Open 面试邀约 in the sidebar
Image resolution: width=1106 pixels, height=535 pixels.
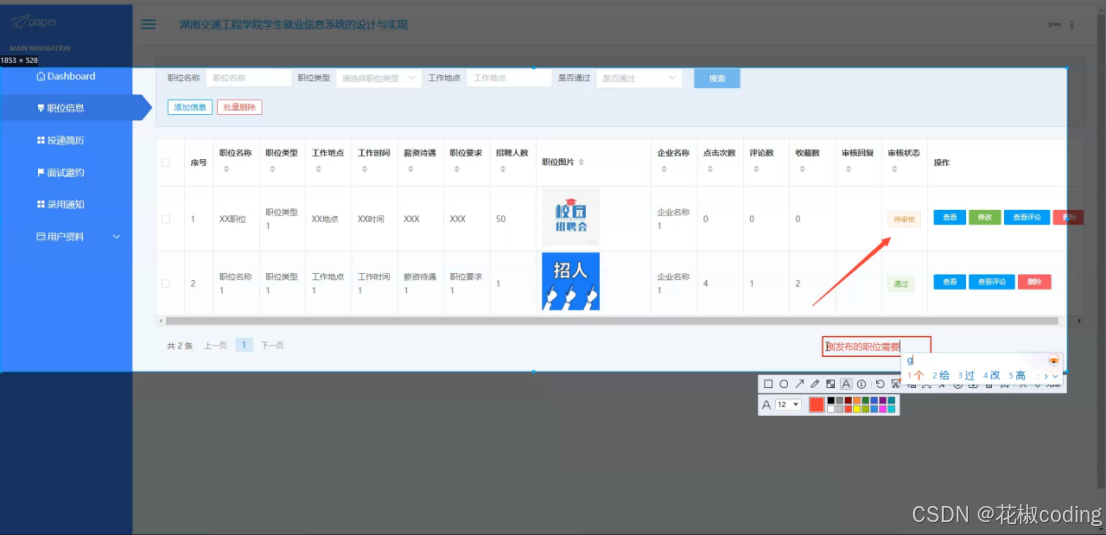point(61,172)
